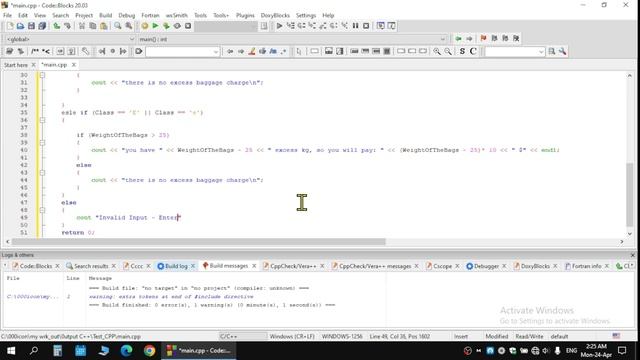Create a new file from toolbar

[x=9, y=26]
